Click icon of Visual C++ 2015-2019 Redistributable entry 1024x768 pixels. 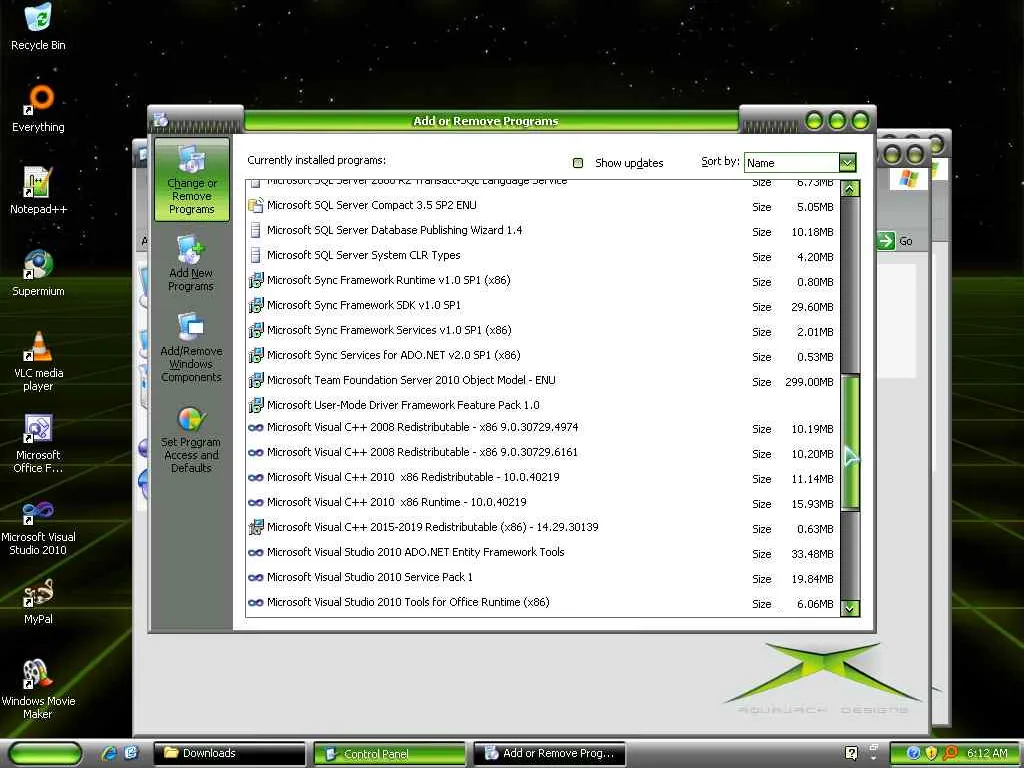tap(255, 527)
